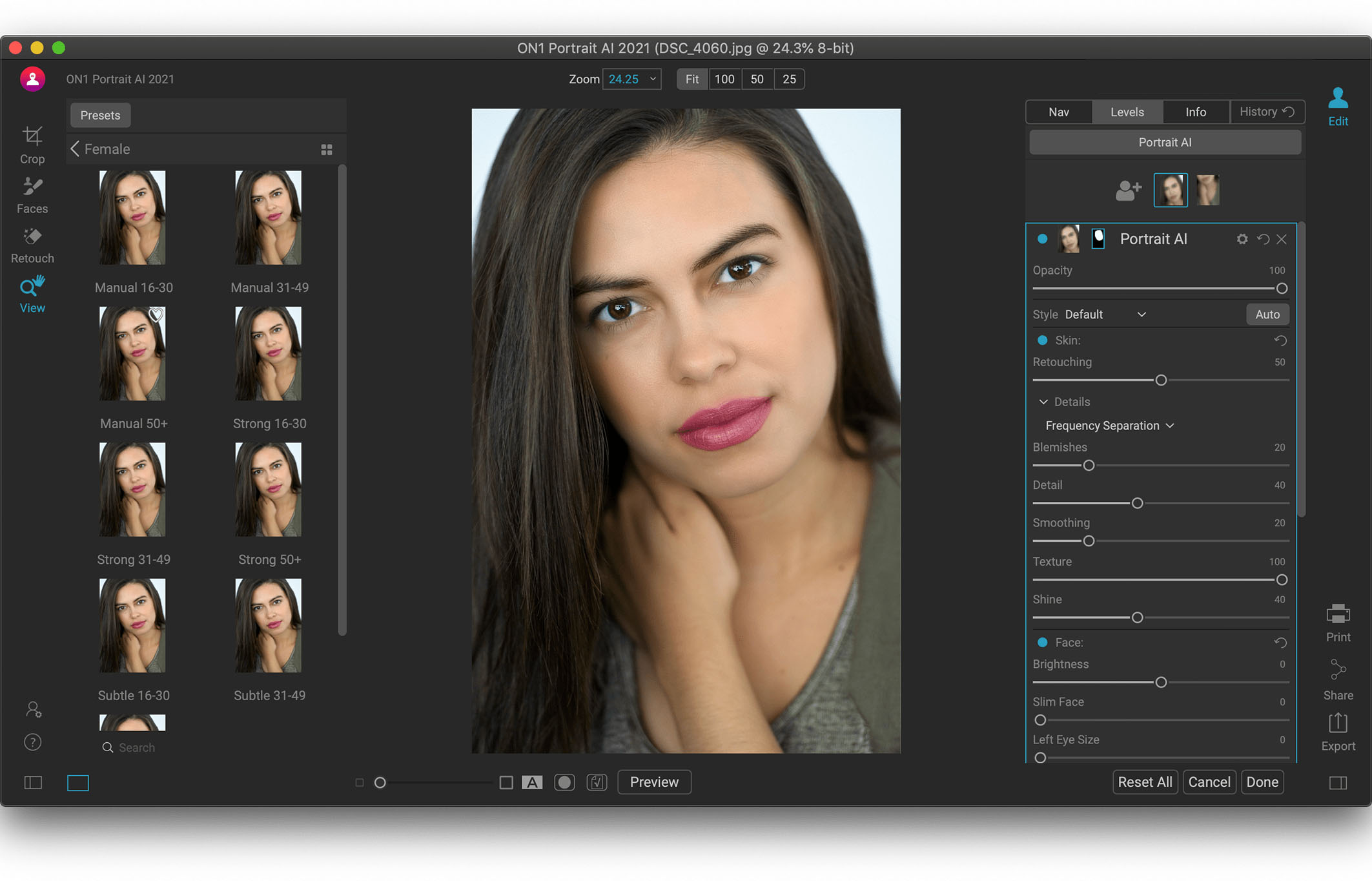This screenshot has width=1372, height=881.
Task: Open the Frequency Separation dropdown
Action: [x=1109, y=426]
